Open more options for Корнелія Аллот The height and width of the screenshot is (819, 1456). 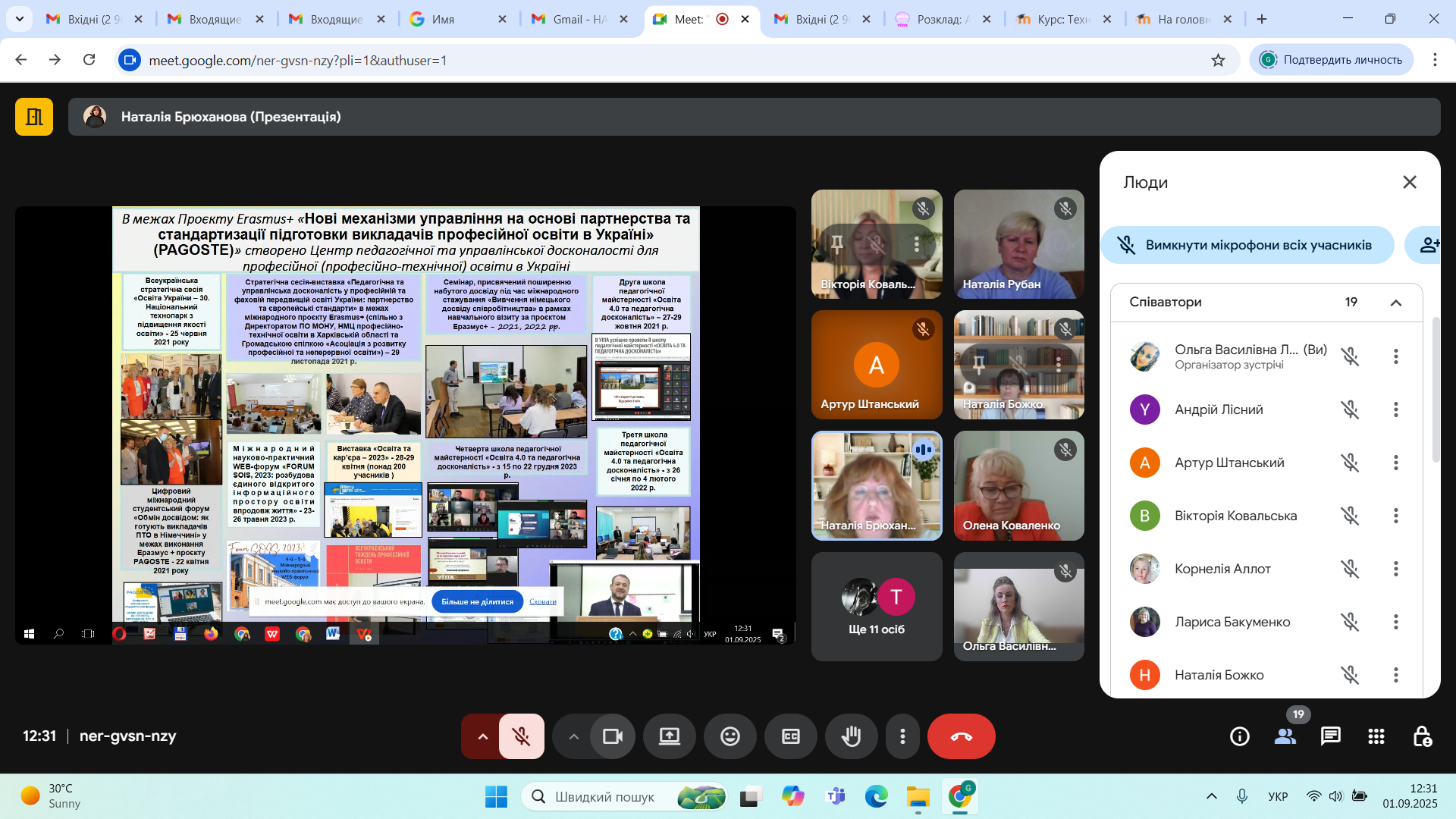pos(1395,569)
